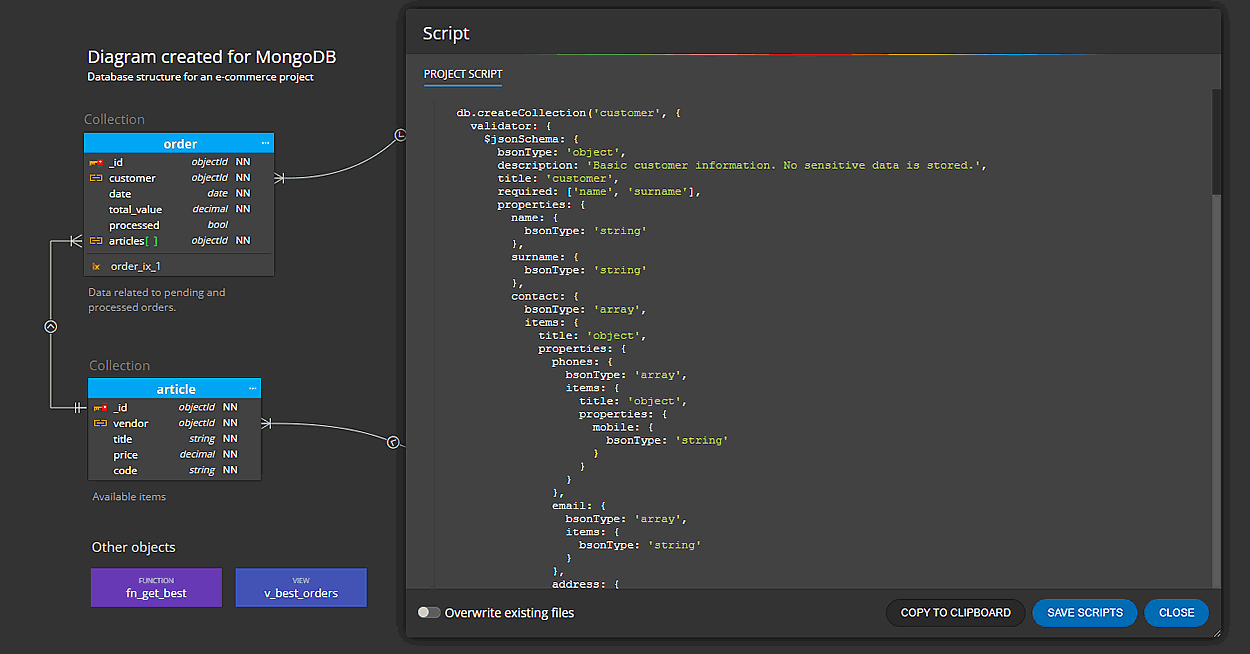Viewport: 1250px width, 654px height.
Task: Click the primary key icon beside _id in order table
Action: (x=97, y=161)
